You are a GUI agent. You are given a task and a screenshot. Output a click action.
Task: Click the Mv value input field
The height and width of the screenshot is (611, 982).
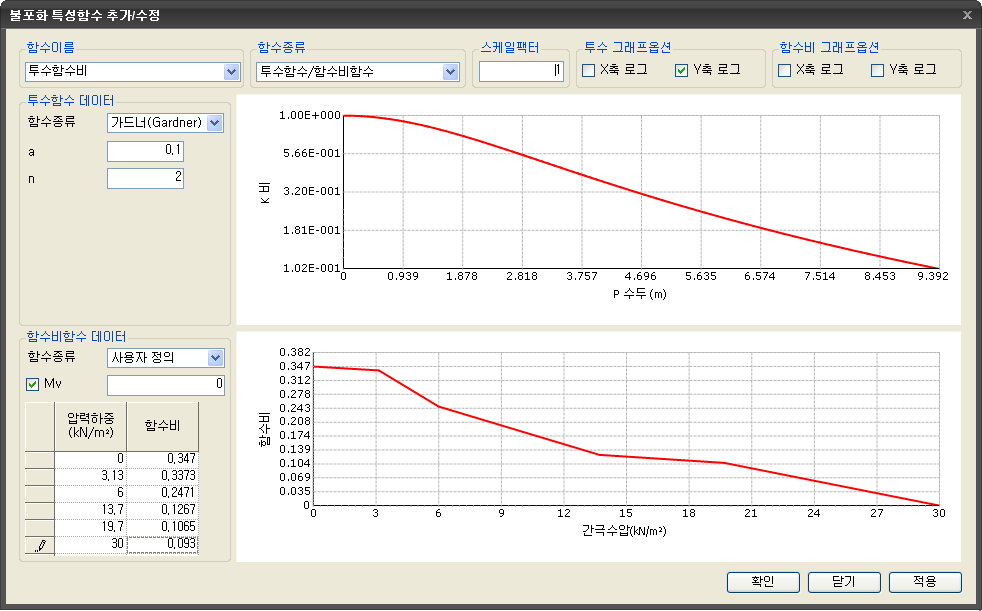point(165,385)
